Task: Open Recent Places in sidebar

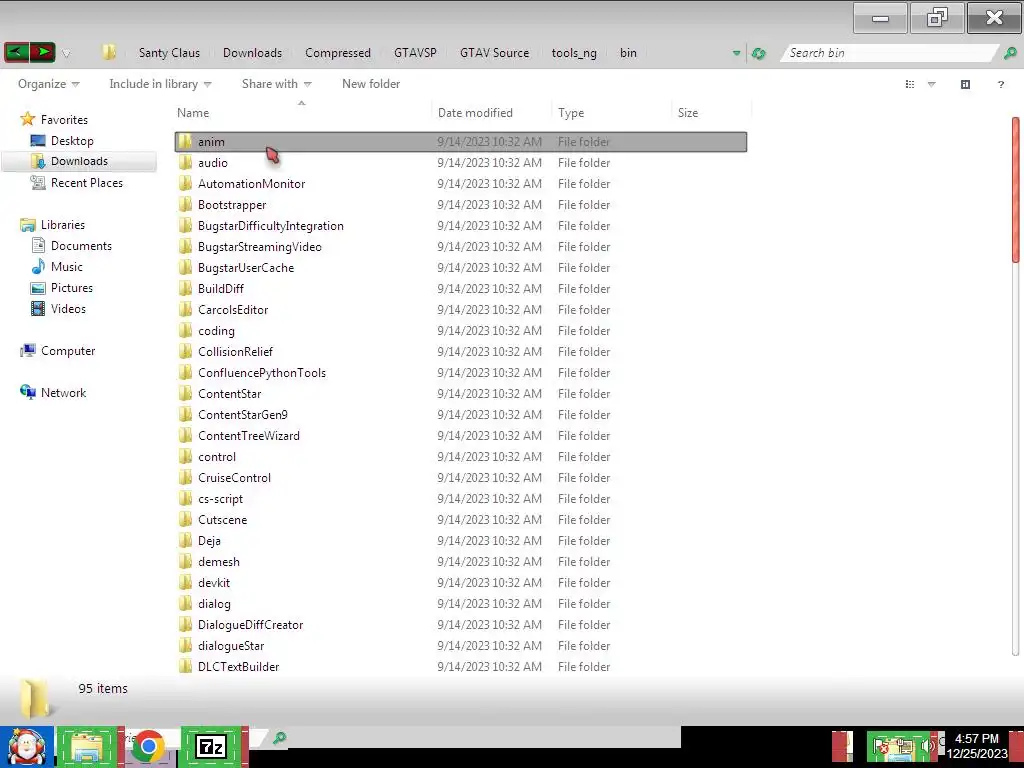Action: coord(87,183)
